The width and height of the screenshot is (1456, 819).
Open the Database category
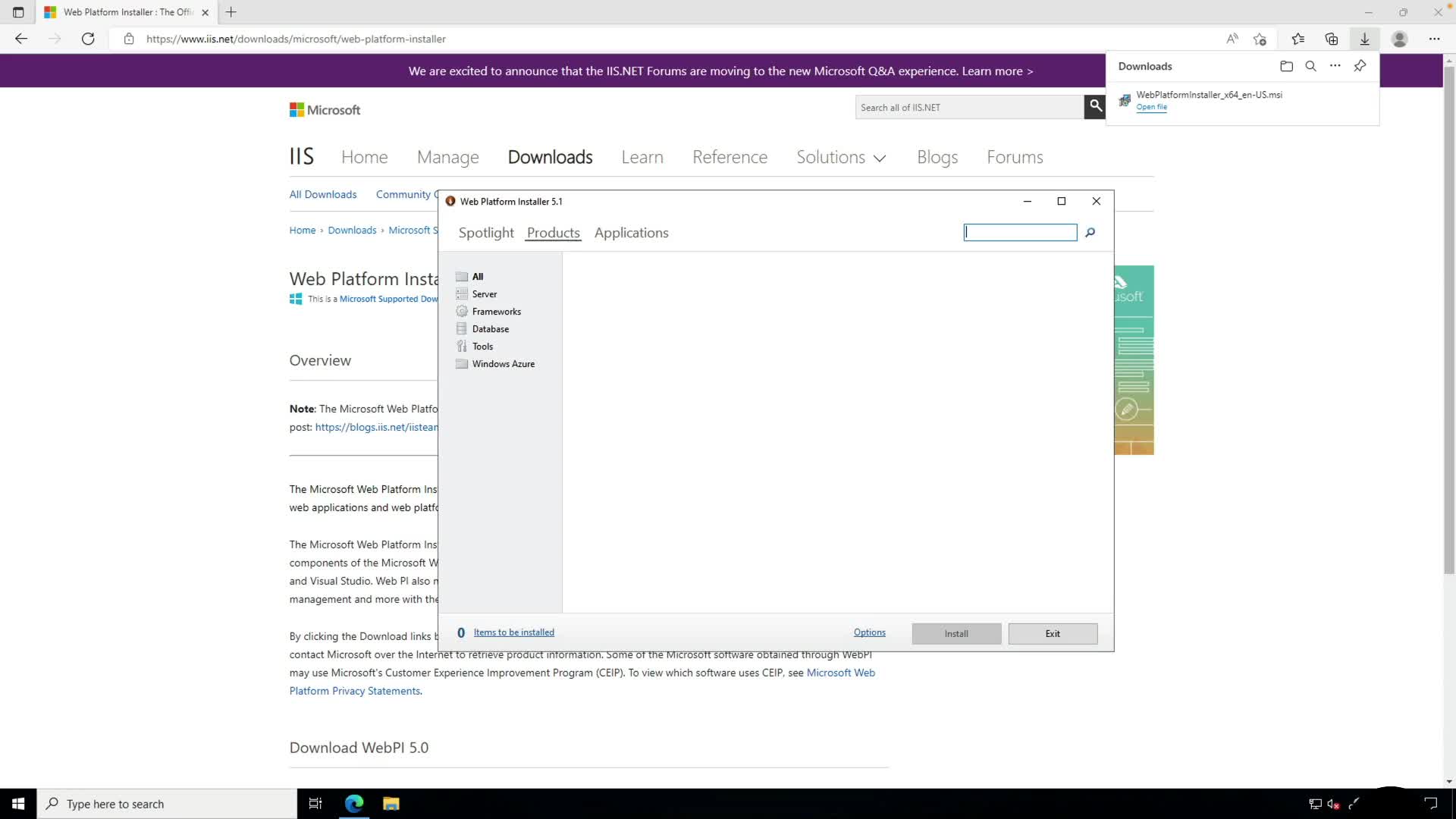coord(490,329)
